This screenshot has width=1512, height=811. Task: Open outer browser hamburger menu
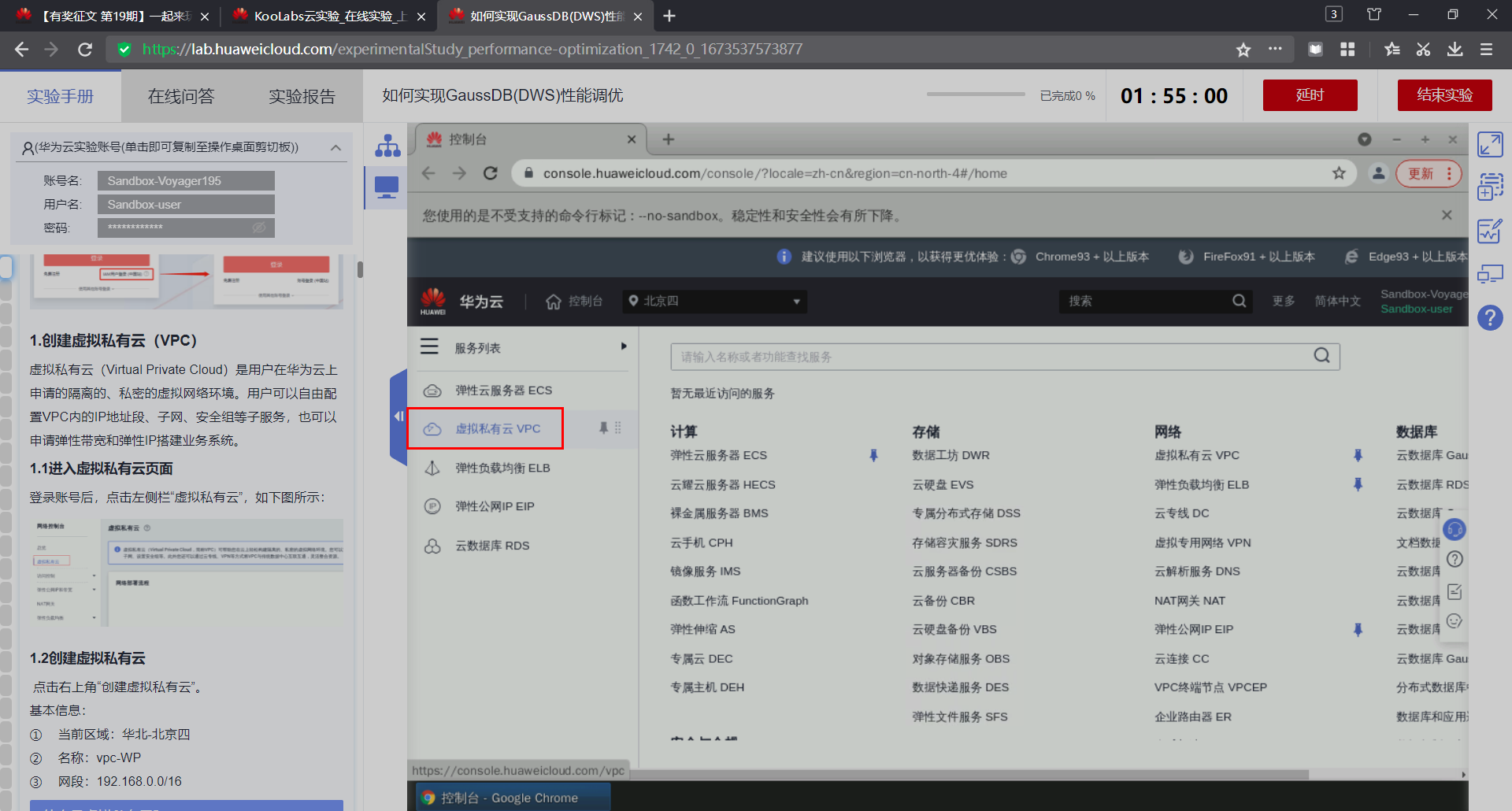pos(1486,50)
